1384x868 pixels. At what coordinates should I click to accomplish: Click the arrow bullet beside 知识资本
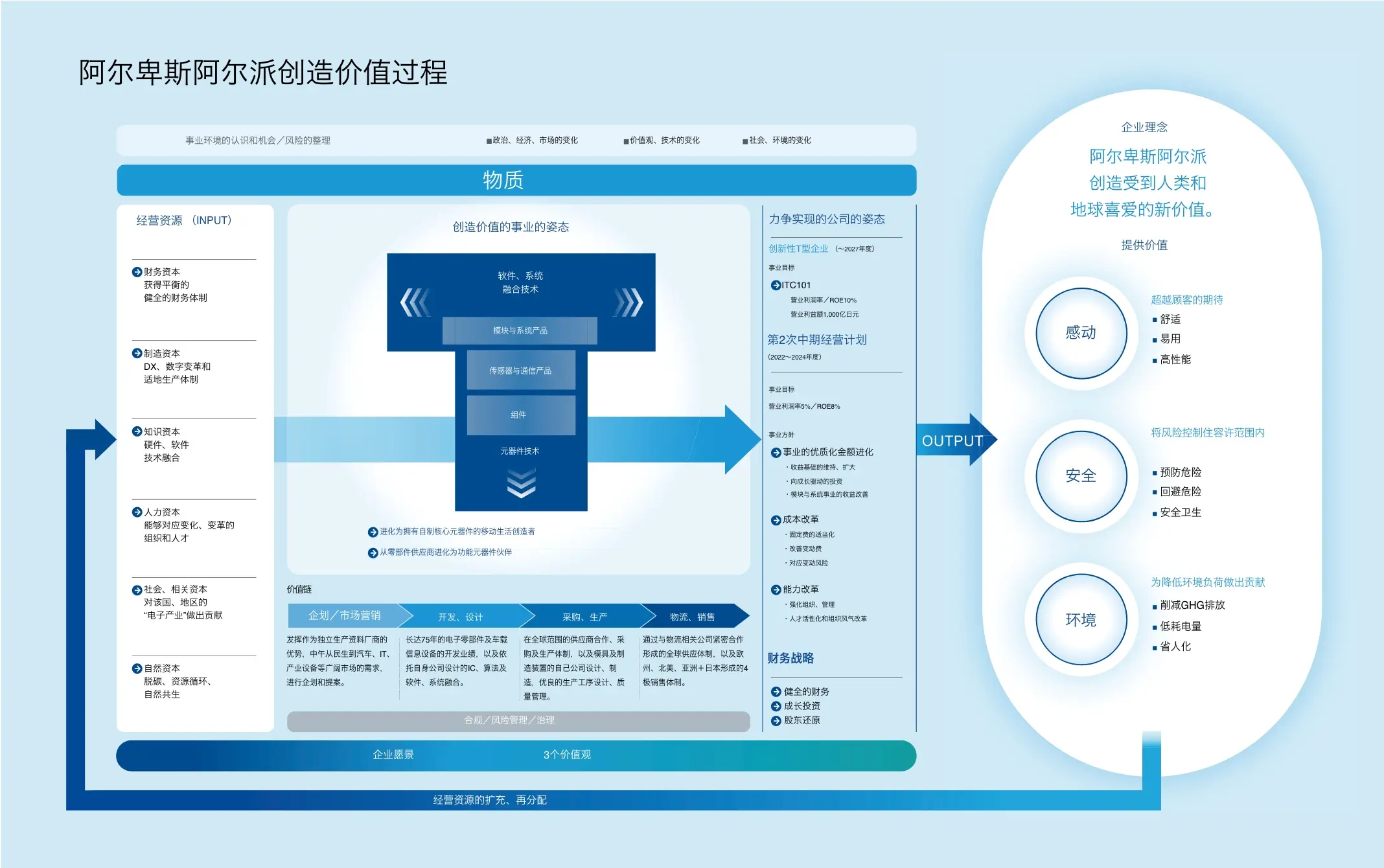coord(137,431)
